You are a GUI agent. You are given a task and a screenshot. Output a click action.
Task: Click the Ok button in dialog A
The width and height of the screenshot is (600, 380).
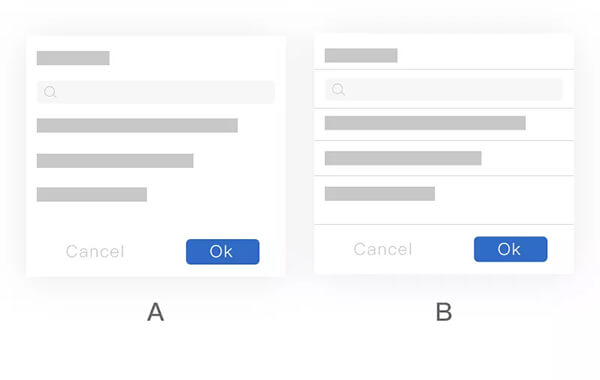click(x=223, y=252)
